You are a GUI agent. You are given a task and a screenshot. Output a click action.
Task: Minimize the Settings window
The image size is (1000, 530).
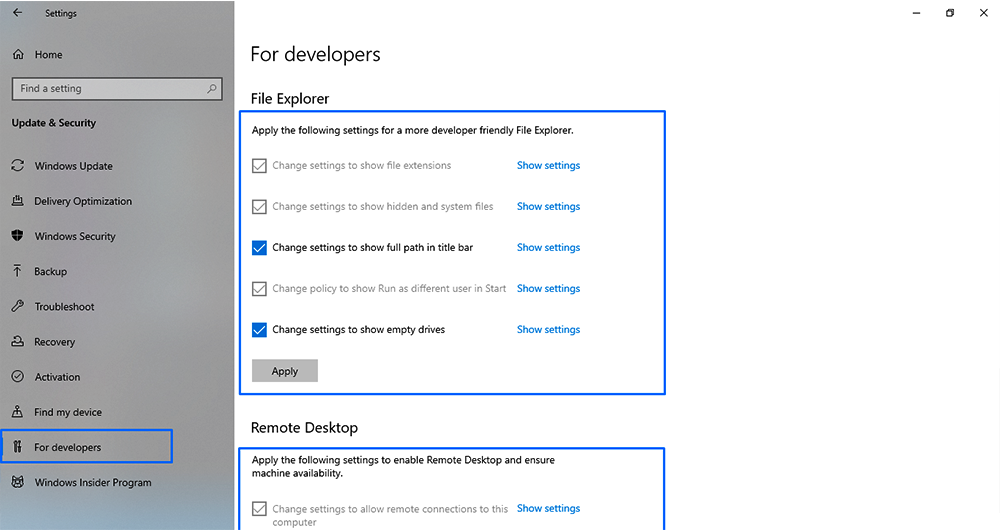click(916, 13)
